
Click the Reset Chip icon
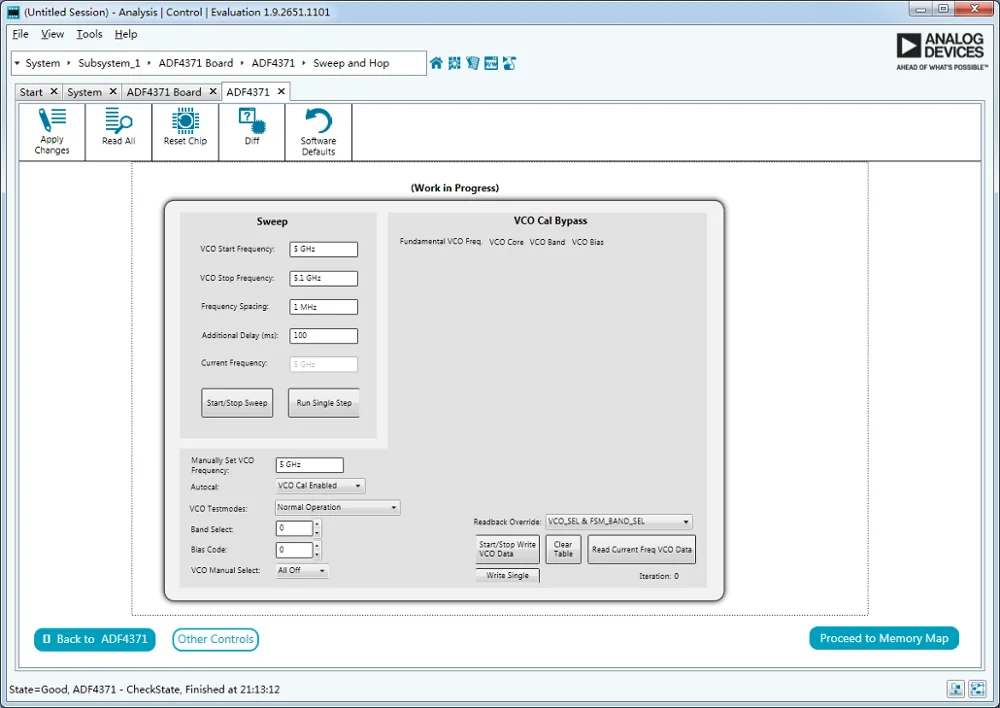coord(185,126)
